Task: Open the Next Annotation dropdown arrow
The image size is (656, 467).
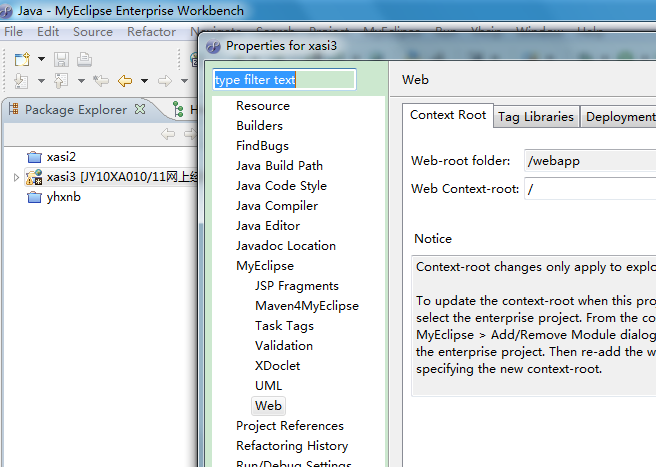Action: point(41,81)
